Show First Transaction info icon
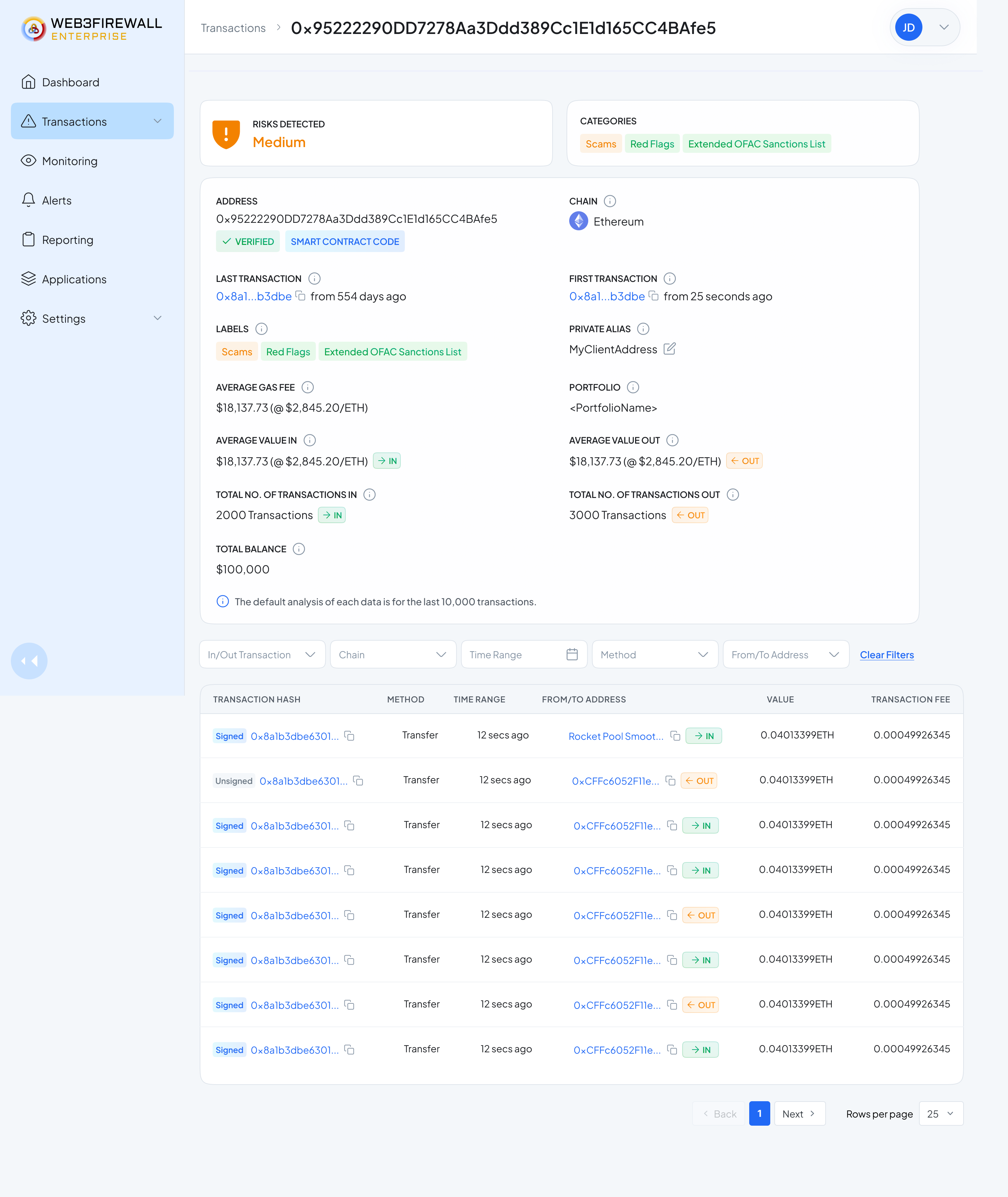 [x=670, y=278]
